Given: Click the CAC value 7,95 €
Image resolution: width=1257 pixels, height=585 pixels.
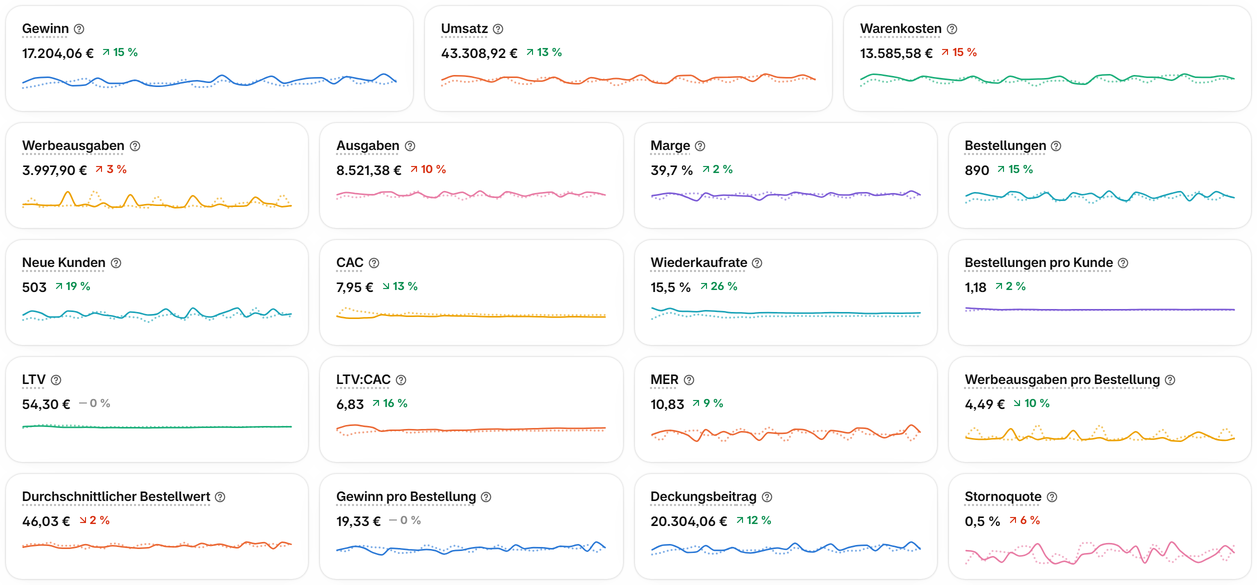Looking at the screenshot, I should pos(355,287).
